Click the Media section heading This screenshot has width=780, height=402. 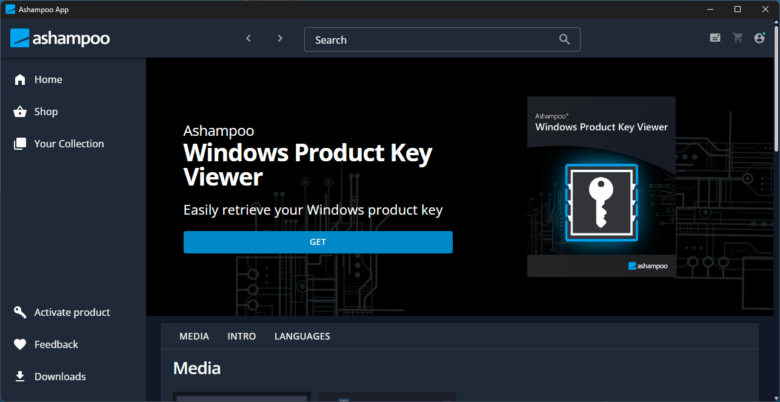197,368
